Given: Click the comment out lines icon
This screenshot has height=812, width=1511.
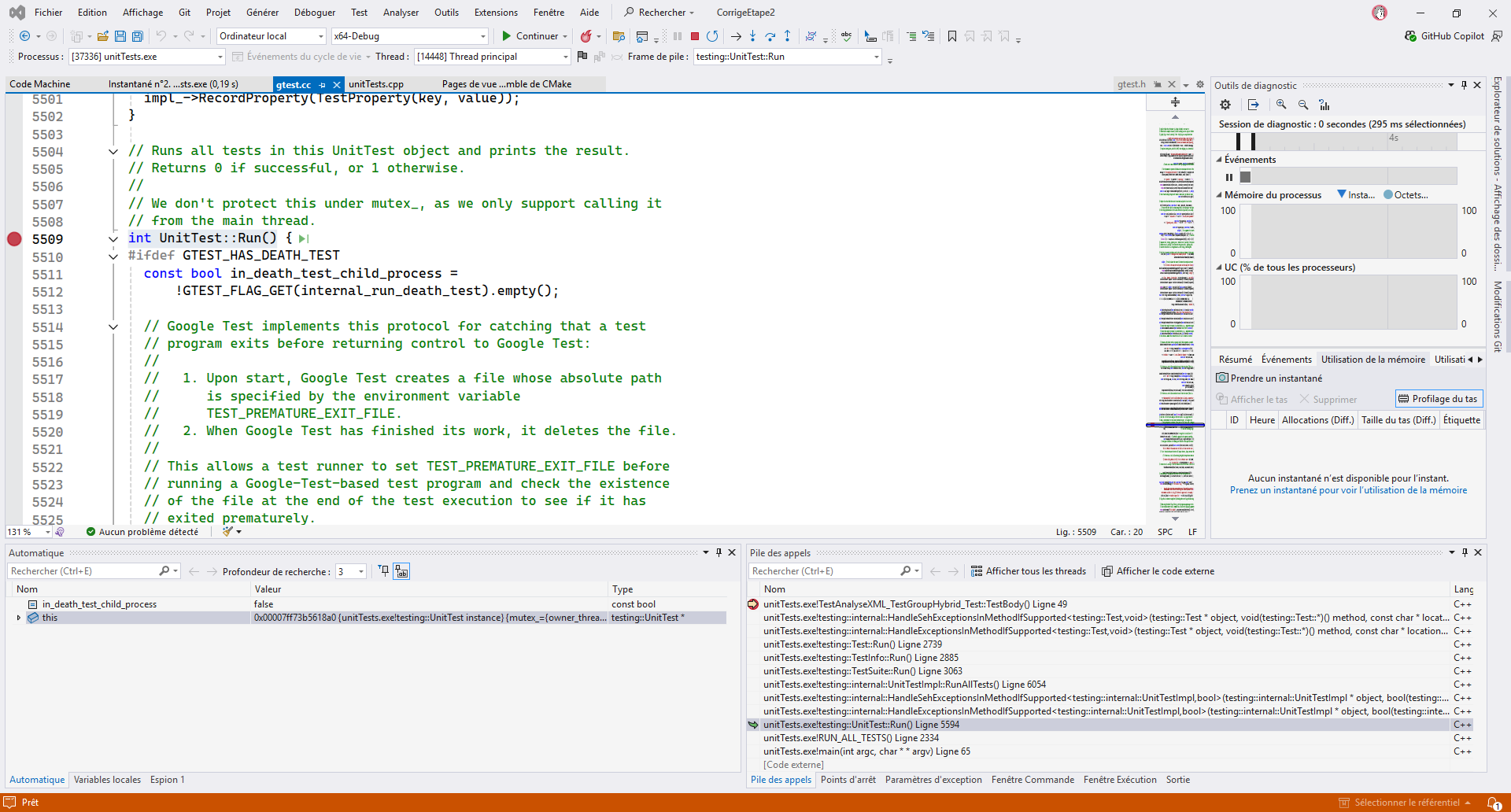Looking at the screenshot, I should point(911,36).
